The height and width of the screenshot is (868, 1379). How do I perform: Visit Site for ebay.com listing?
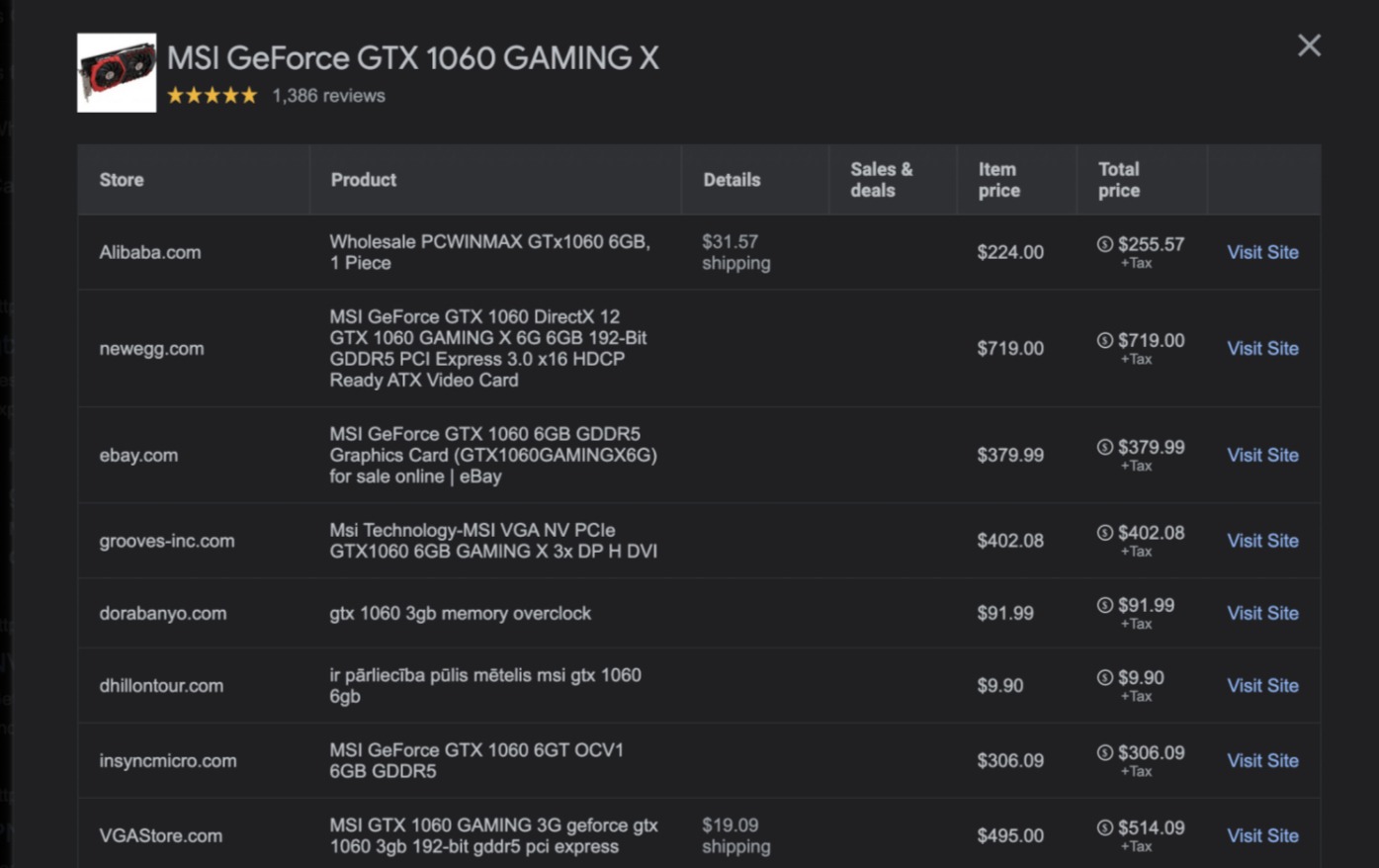click(1262, 455)
